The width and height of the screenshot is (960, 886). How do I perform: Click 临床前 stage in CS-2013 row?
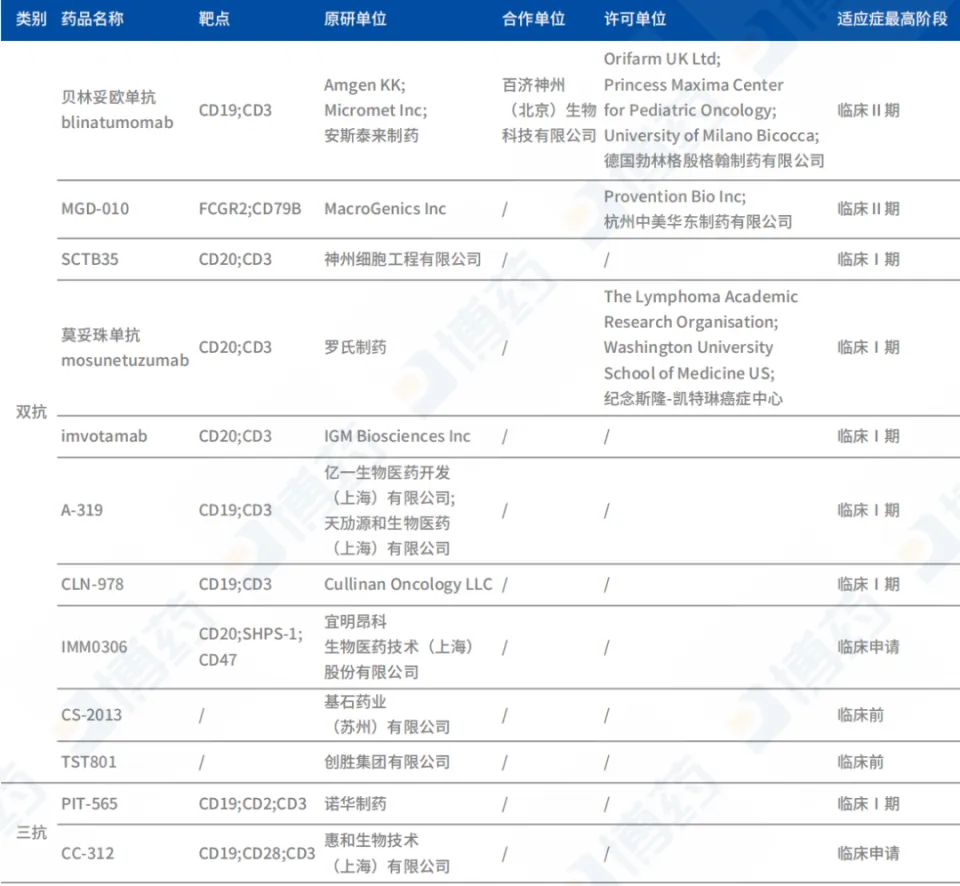point(860,715)
